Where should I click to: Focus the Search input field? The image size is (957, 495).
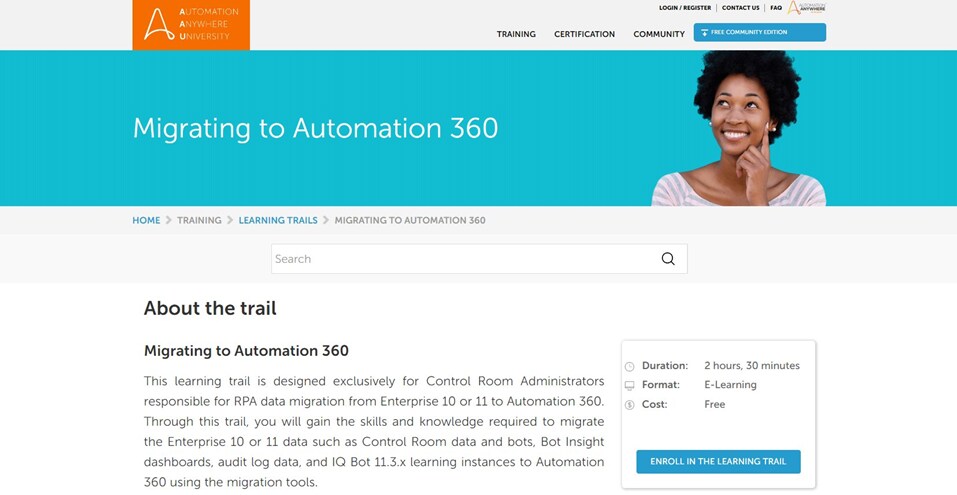click(479, 259)
